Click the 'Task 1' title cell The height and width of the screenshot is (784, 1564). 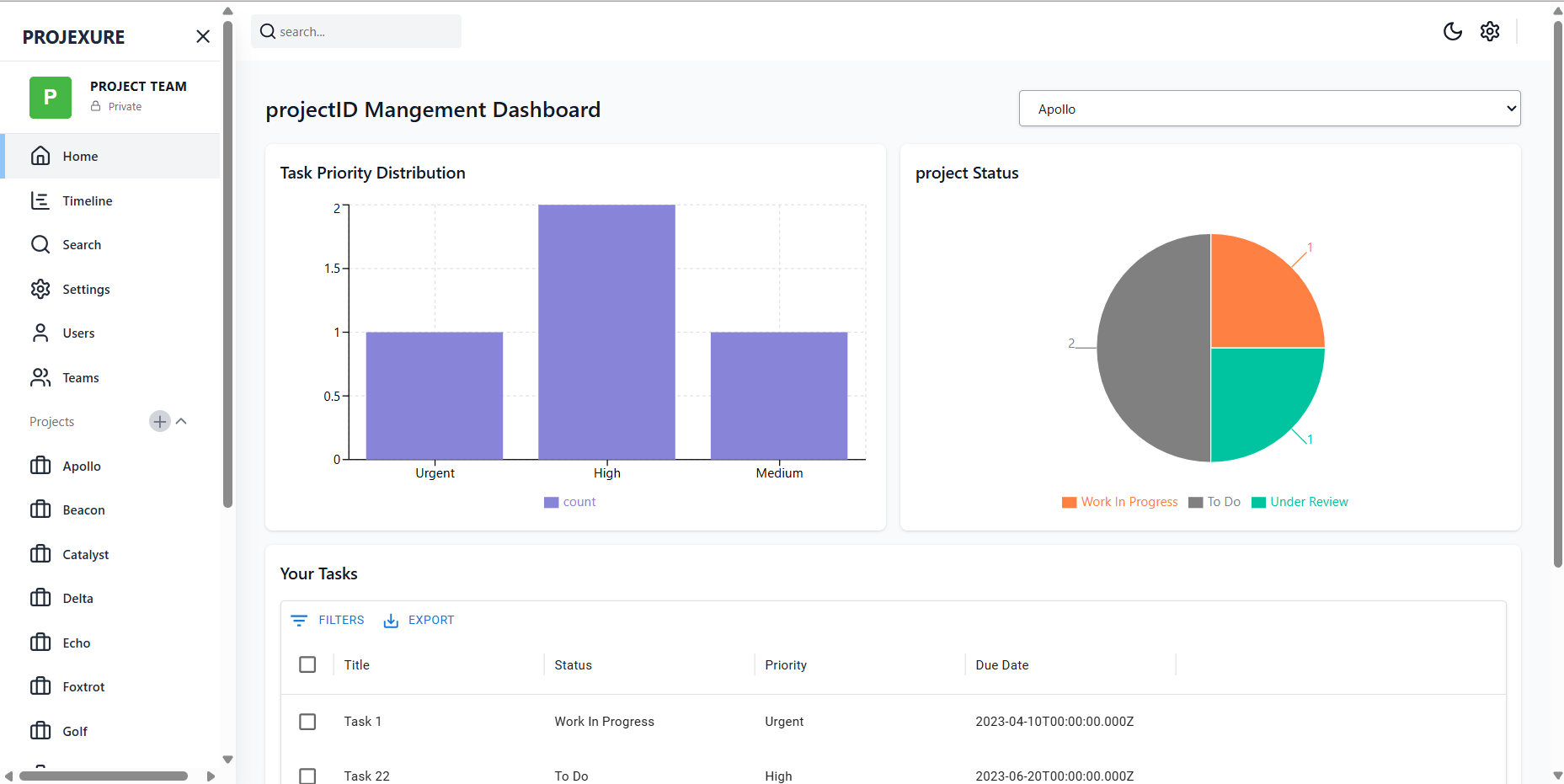[x=363, y=722]
